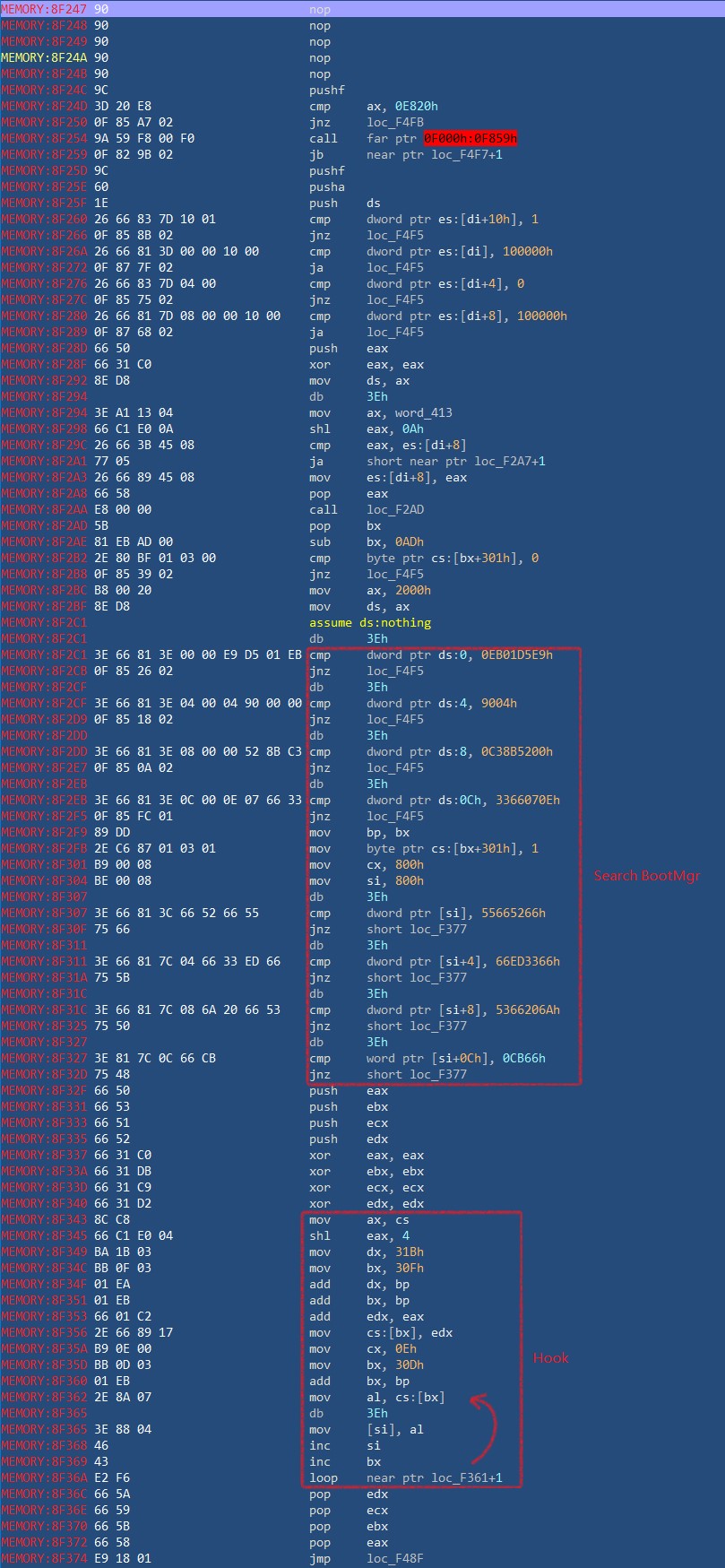Click the 'Search BootMgr' red annotation

pos(646,876)
